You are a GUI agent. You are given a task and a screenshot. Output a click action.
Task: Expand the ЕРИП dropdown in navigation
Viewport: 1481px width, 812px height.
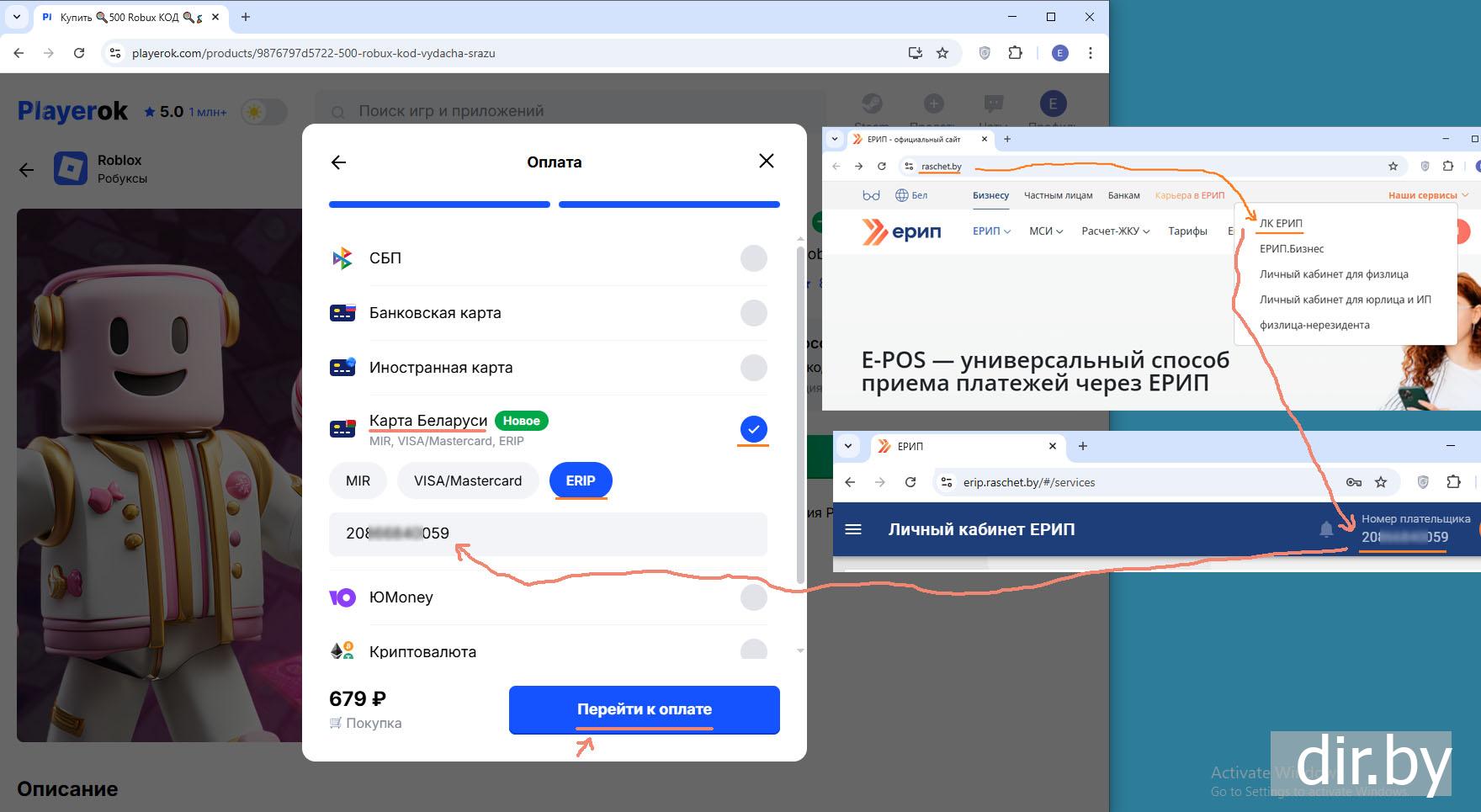pyautogui.click(x=991, y=231)
